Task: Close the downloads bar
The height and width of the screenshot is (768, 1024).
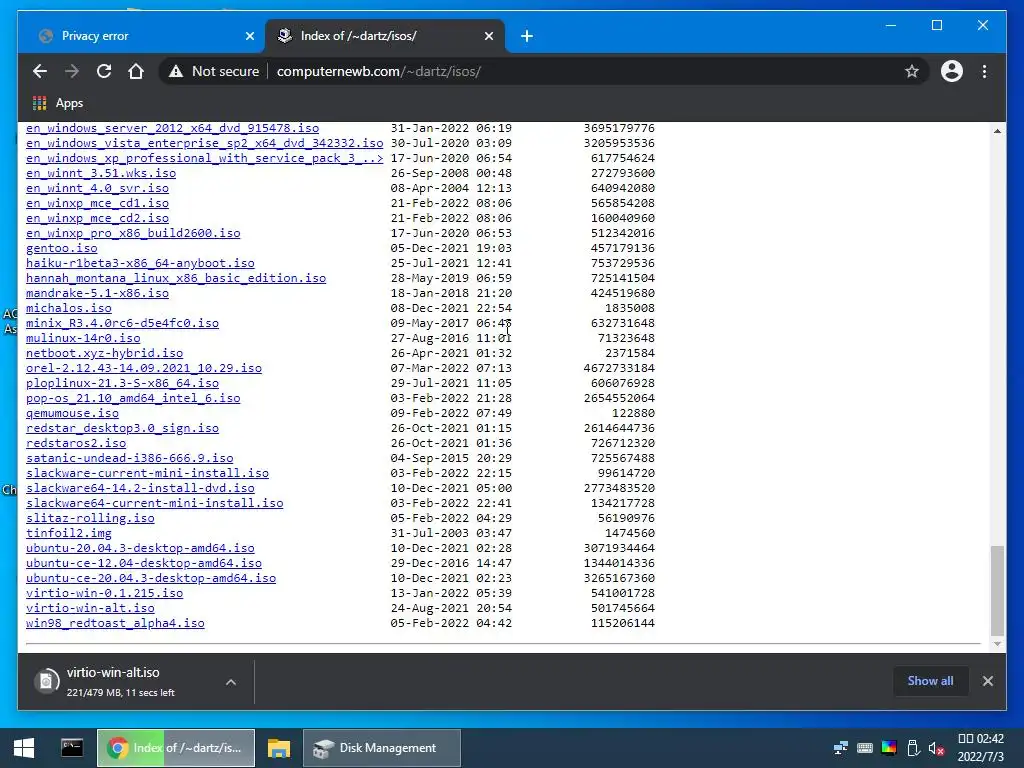Action: 987,681
